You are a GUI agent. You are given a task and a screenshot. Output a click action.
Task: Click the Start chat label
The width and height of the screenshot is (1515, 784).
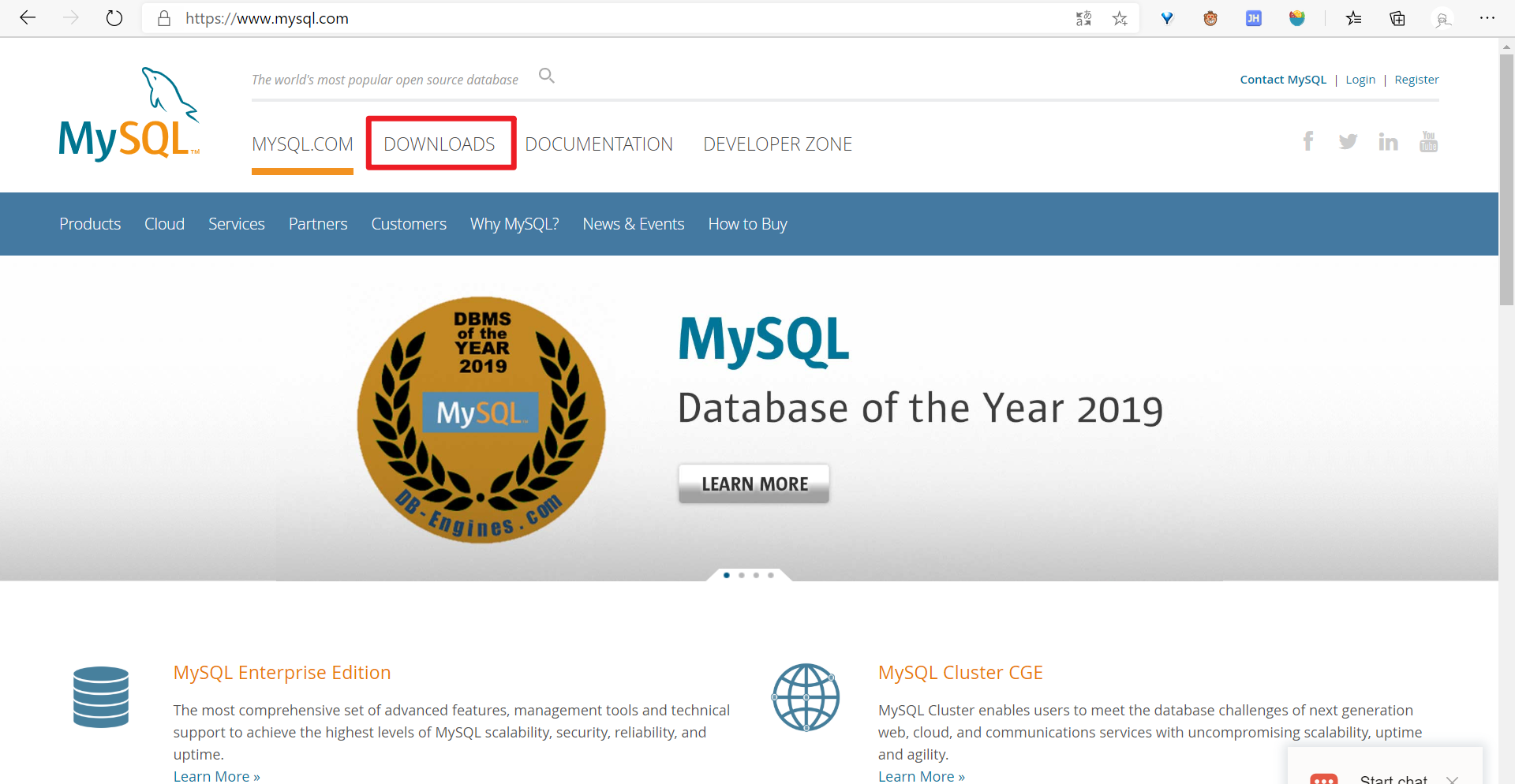tap(1393, 779)
